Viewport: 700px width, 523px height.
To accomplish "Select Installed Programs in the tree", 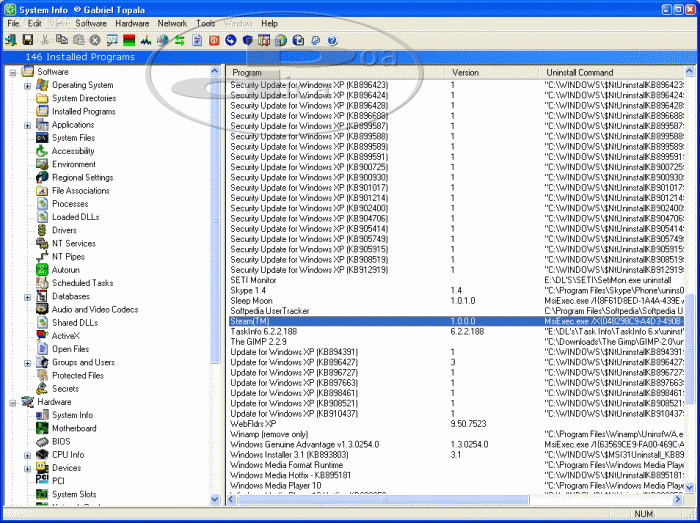I will tap(83, 112).
